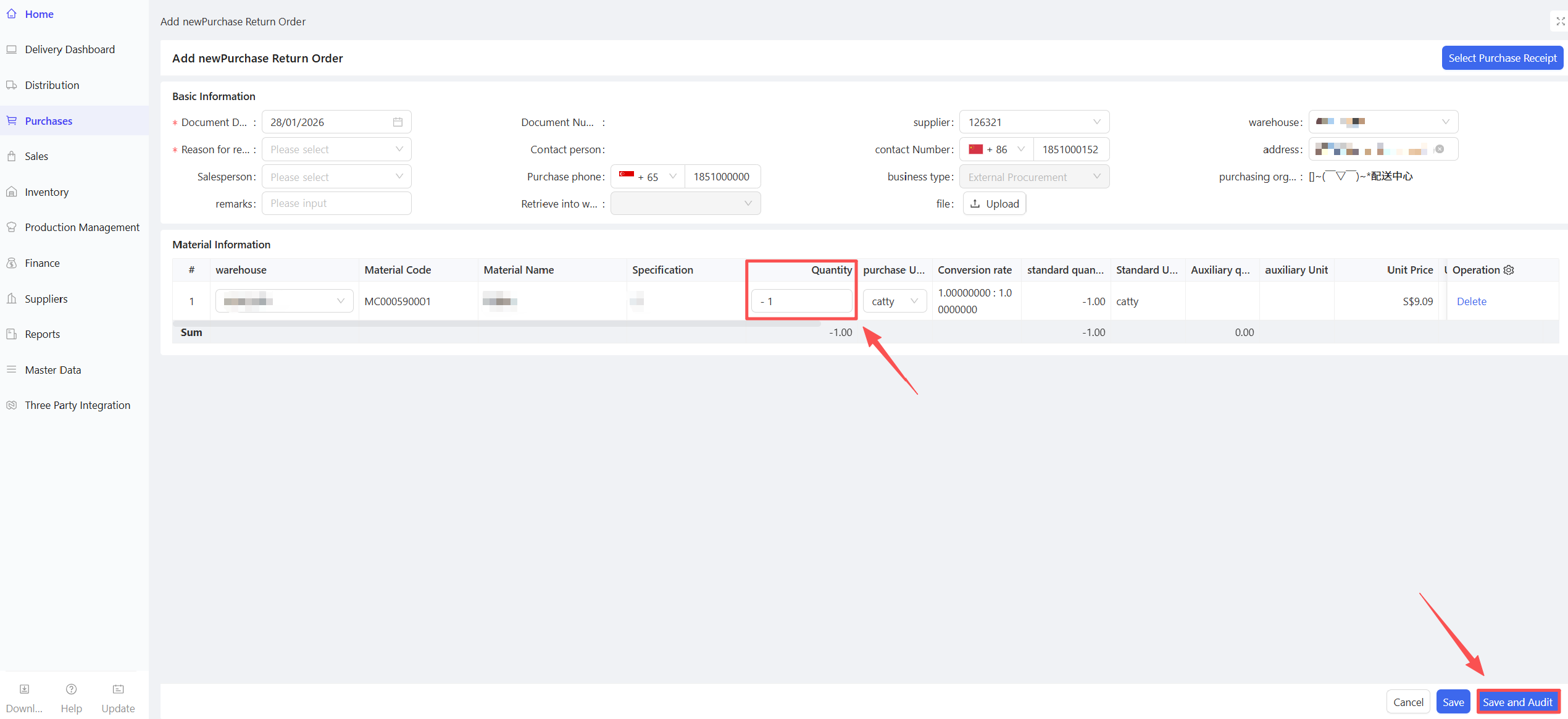Expand the Salesperson dropdown
The image size is (1568, 719).
336,177
